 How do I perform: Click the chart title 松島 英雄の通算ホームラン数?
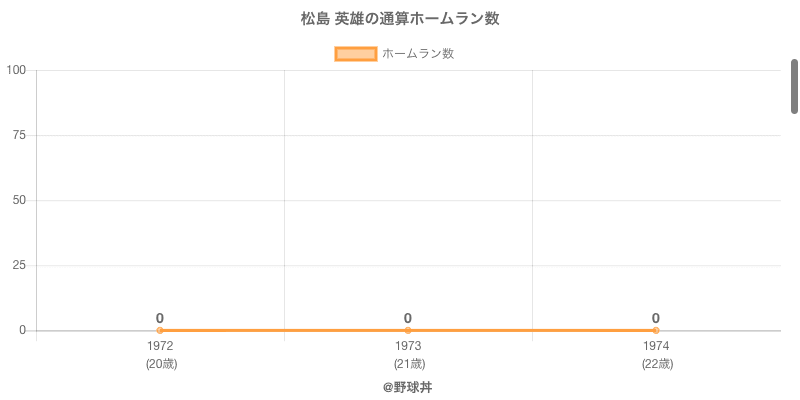(400, 19)
